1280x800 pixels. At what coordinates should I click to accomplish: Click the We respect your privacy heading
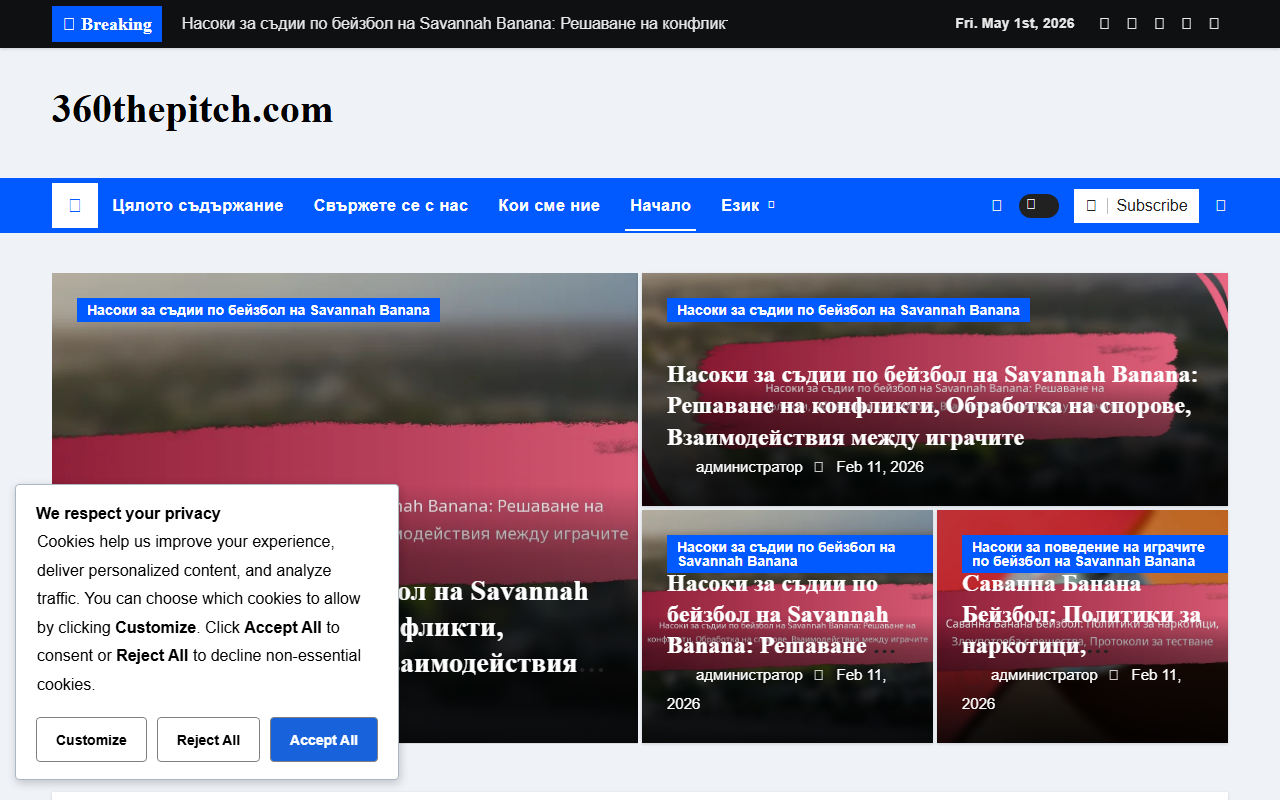tap(128, 513)
